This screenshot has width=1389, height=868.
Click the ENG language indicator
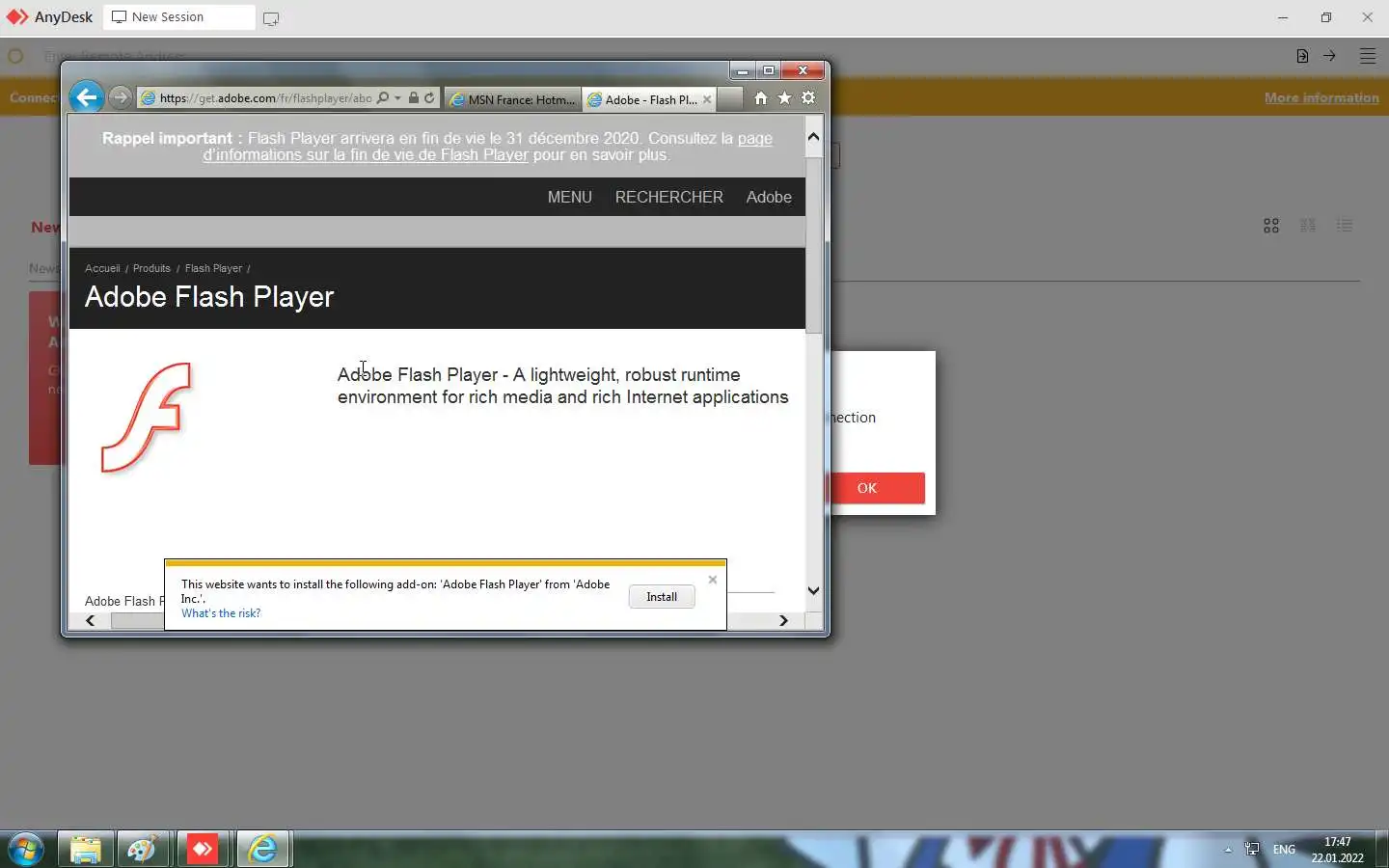coord(1284,850)
